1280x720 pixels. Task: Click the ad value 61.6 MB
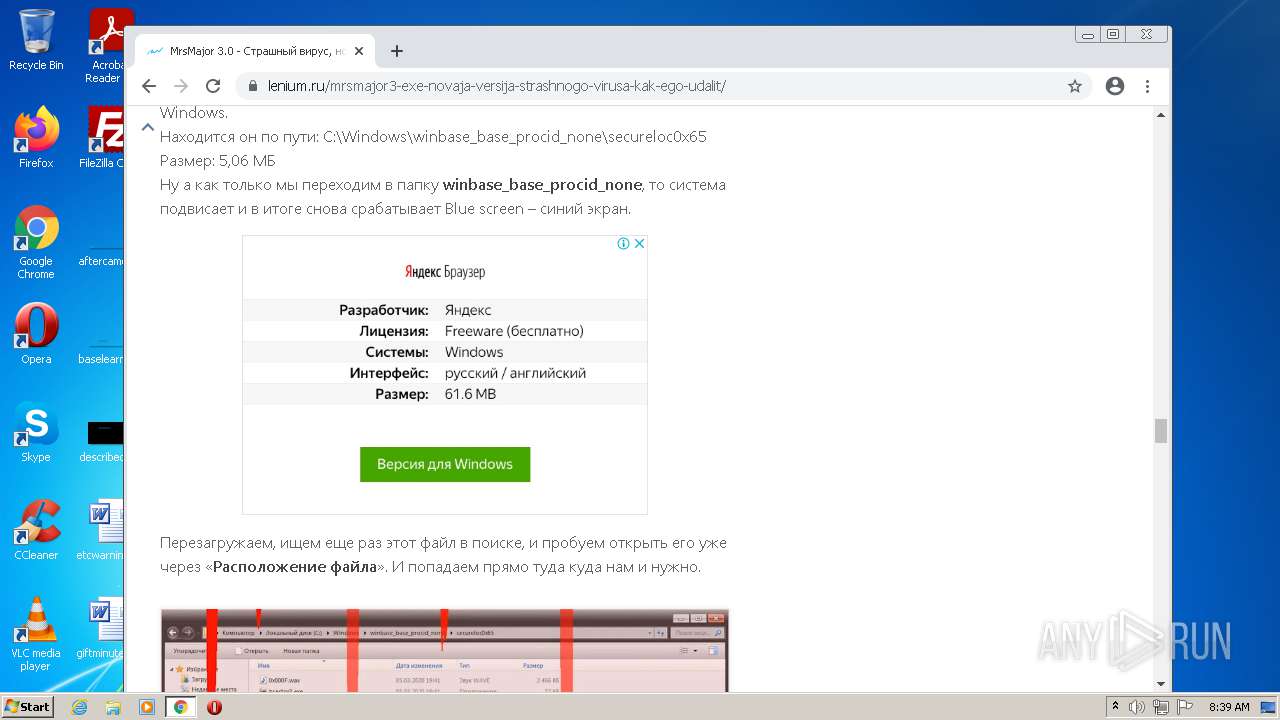470,394
